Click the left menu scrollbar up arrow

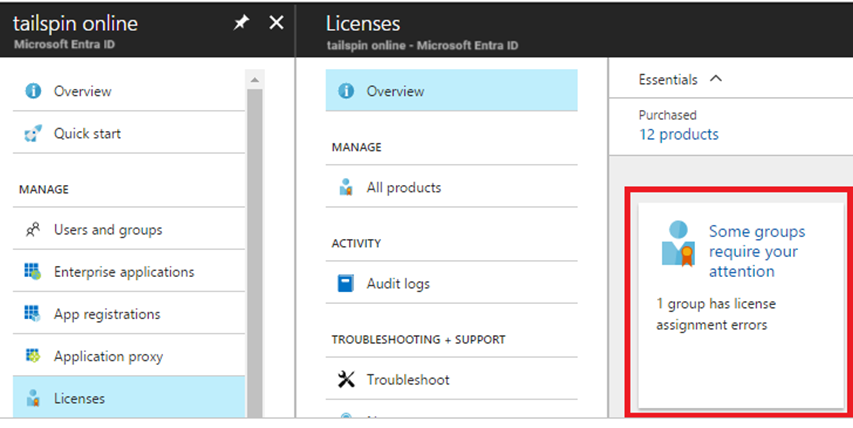(255, 80)
